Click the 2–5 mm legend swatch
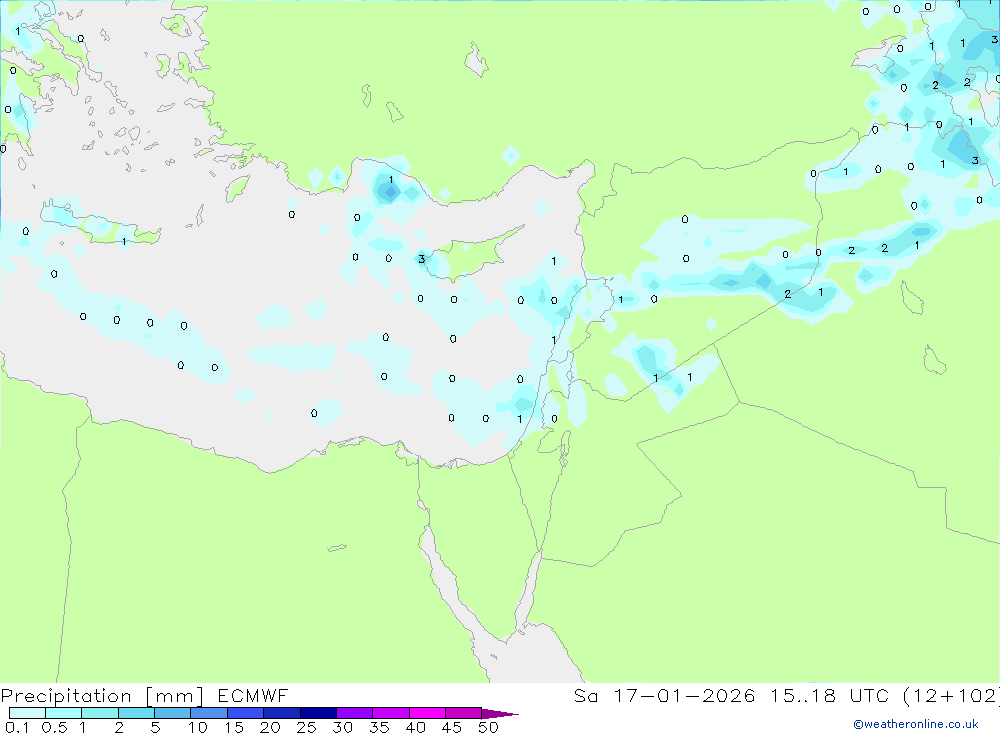 tap(136, 713)
